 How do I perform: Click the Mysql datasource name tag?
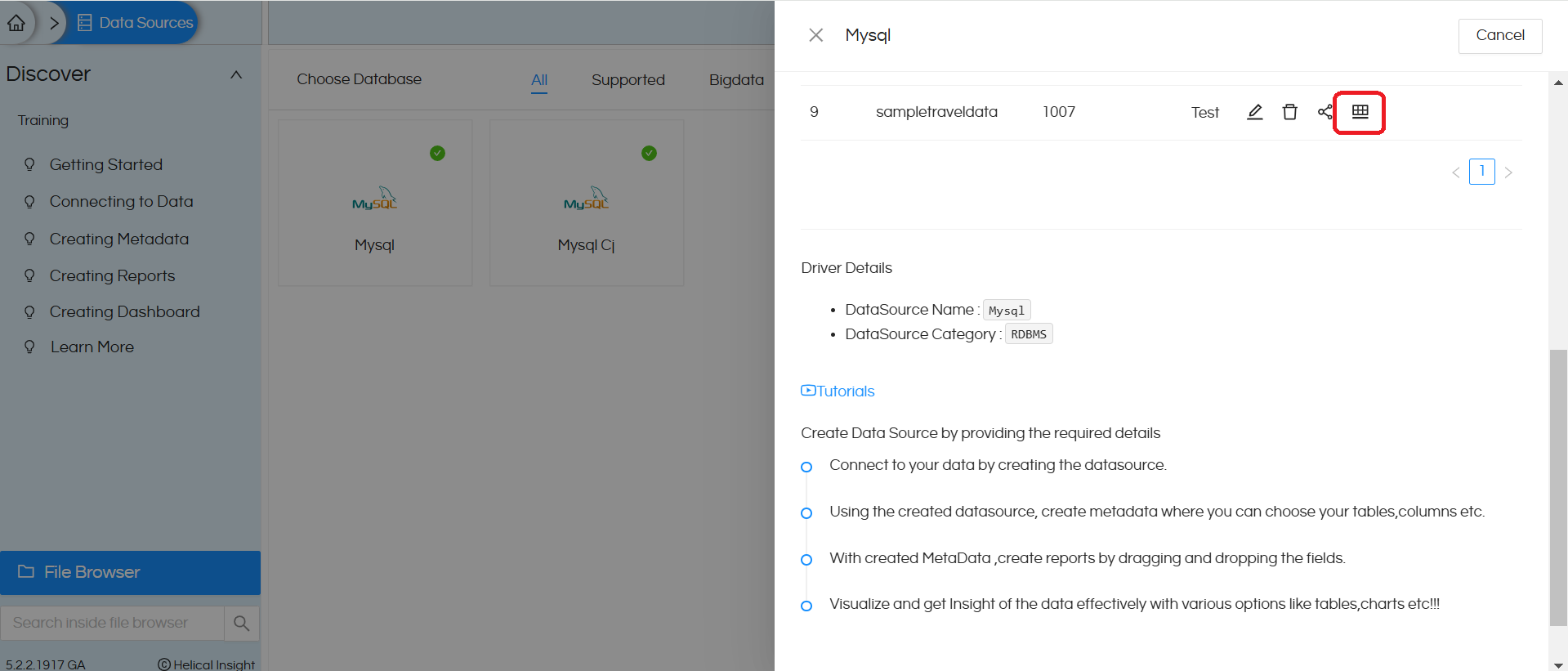tap(1007, 311)
